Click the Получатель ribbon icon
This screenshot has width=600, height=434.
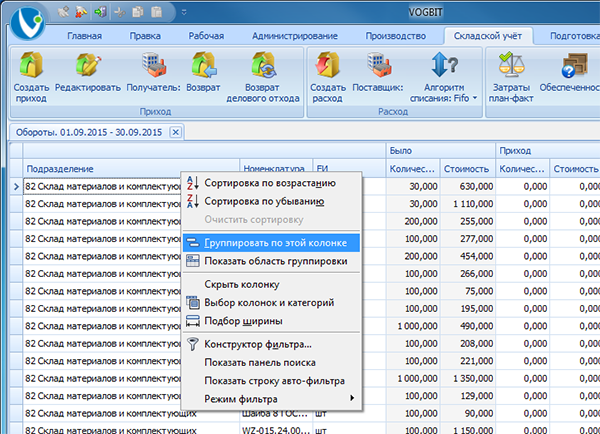click(152, 69)
